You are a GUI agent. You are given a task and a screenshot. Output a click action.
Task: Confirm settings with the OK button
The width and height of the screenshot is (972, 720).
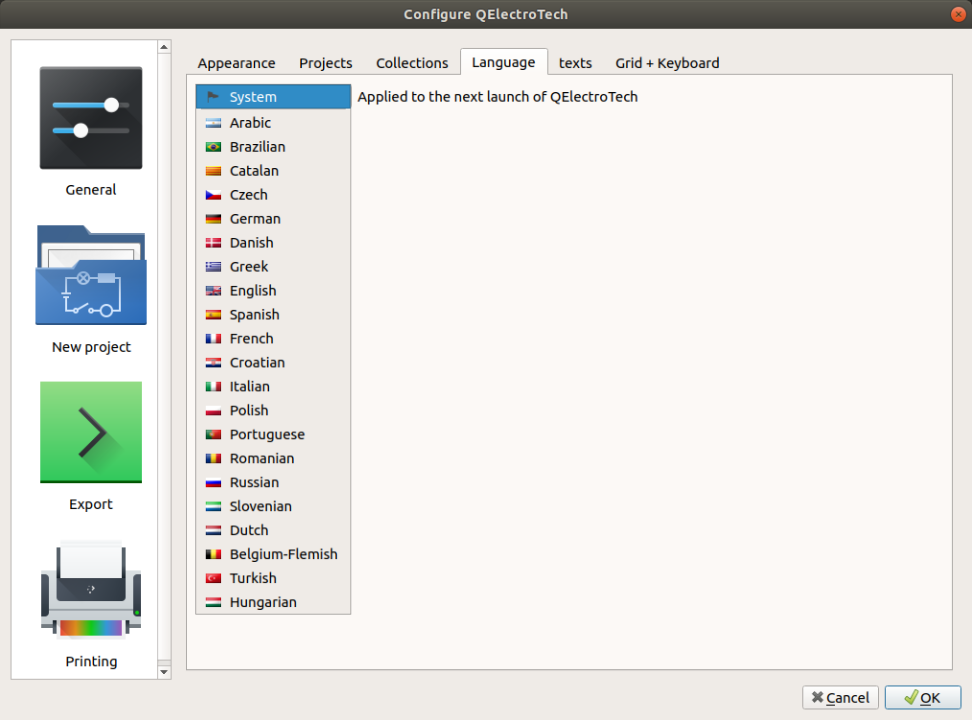(x=923, y=698)
